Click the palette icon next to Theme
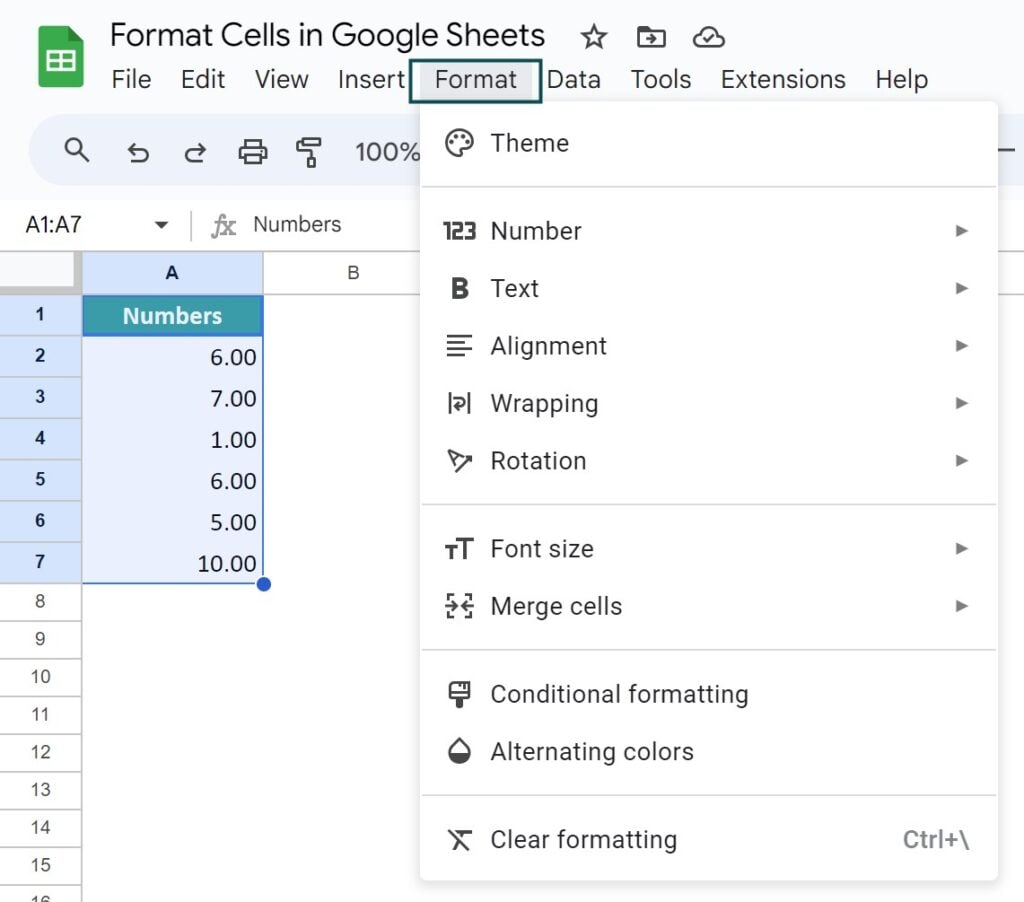The image size is (1024, 902). 459,143
